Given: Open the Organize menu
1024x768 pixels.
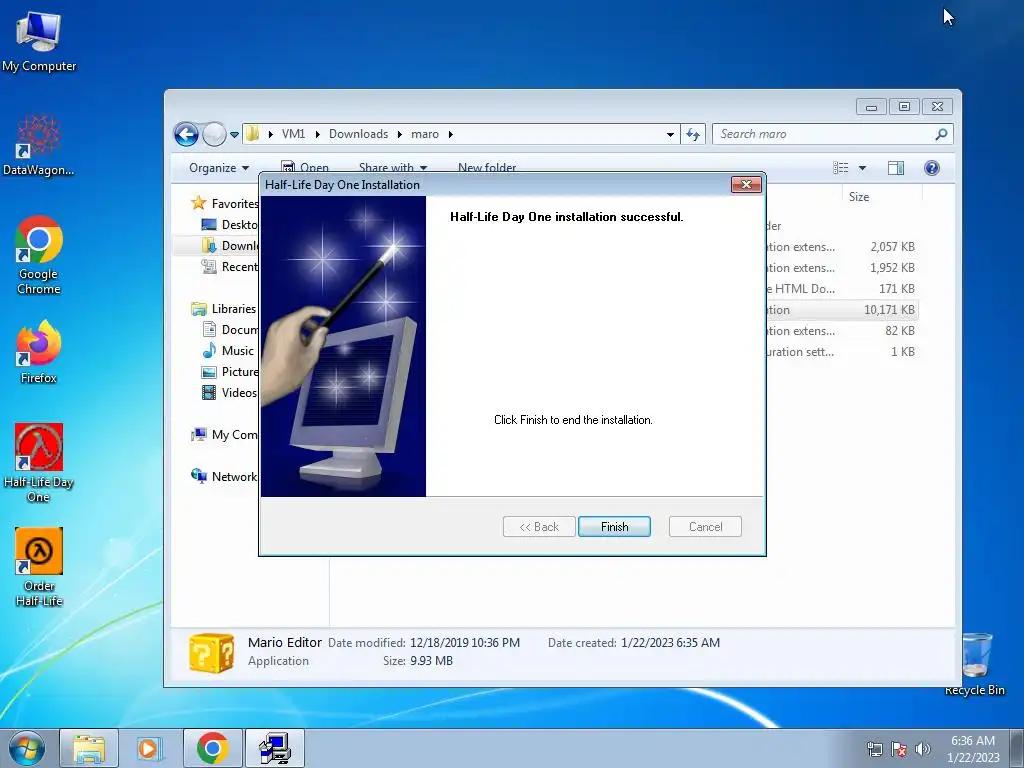Looking at the screenshot, I should (x=219, y=168).
